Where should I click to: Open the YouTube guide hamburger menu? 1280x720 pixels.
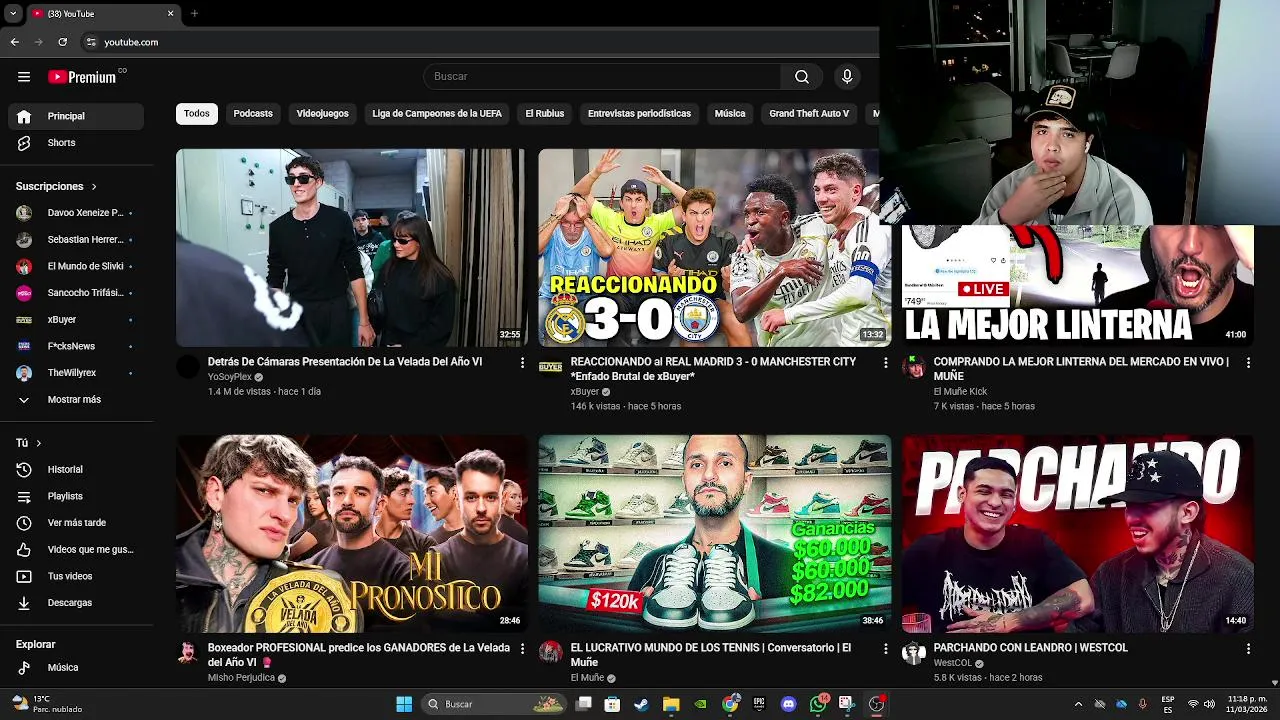[x=24, y=77]
